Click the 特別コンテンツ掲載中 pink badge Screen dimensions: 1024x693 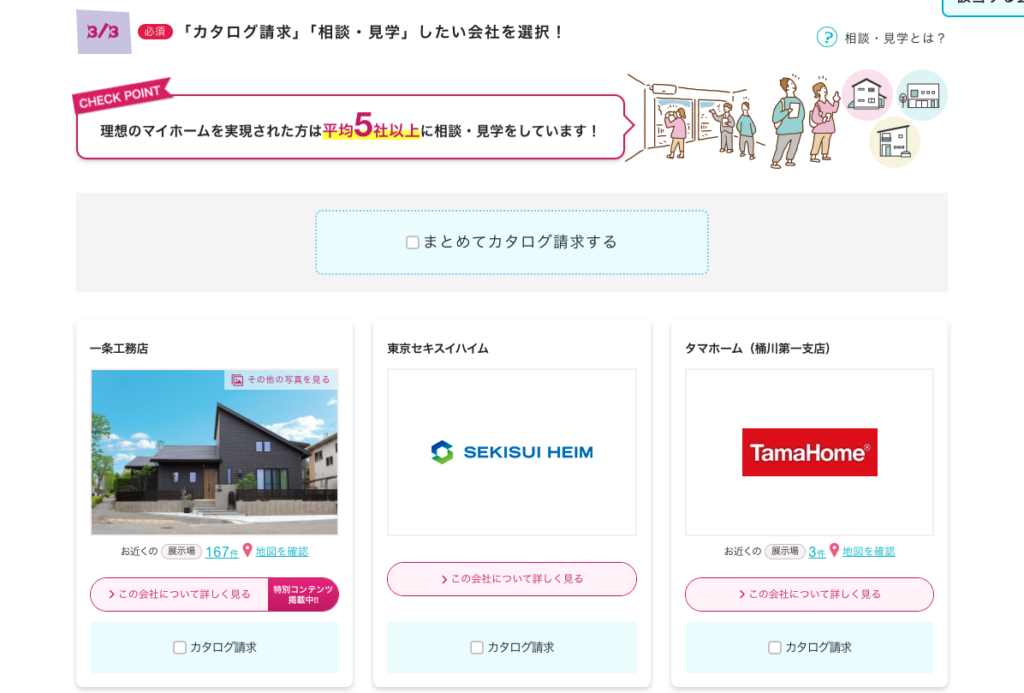(x=303, y=594)
